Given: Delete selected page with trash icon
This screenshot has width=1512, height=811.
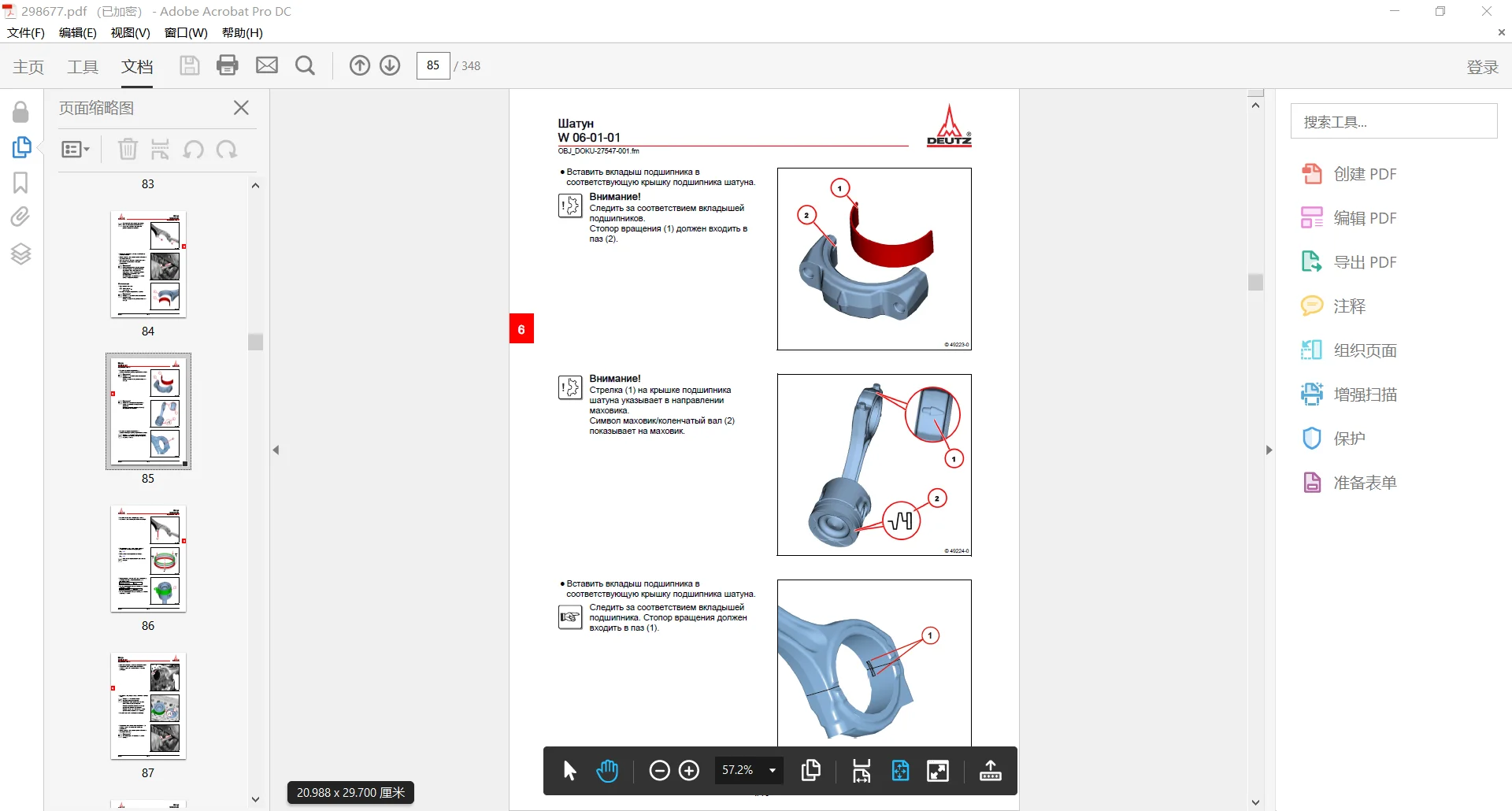Looking at the screenshot, I should [128, 149].
